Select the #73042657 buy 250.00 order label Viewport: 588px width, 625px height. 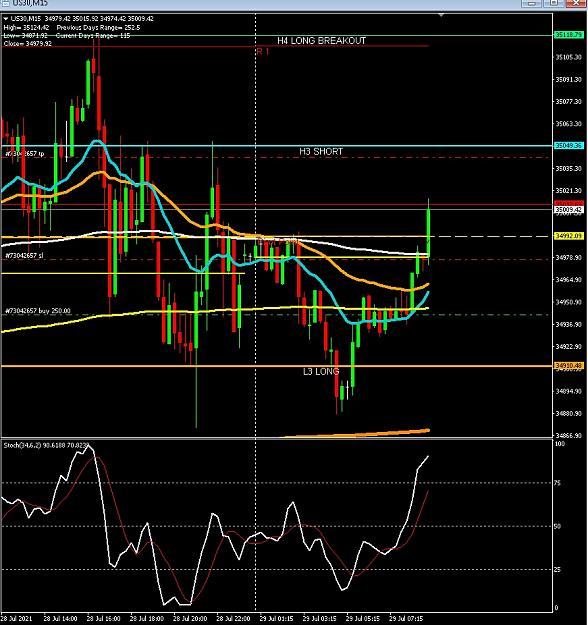[38, 311]
